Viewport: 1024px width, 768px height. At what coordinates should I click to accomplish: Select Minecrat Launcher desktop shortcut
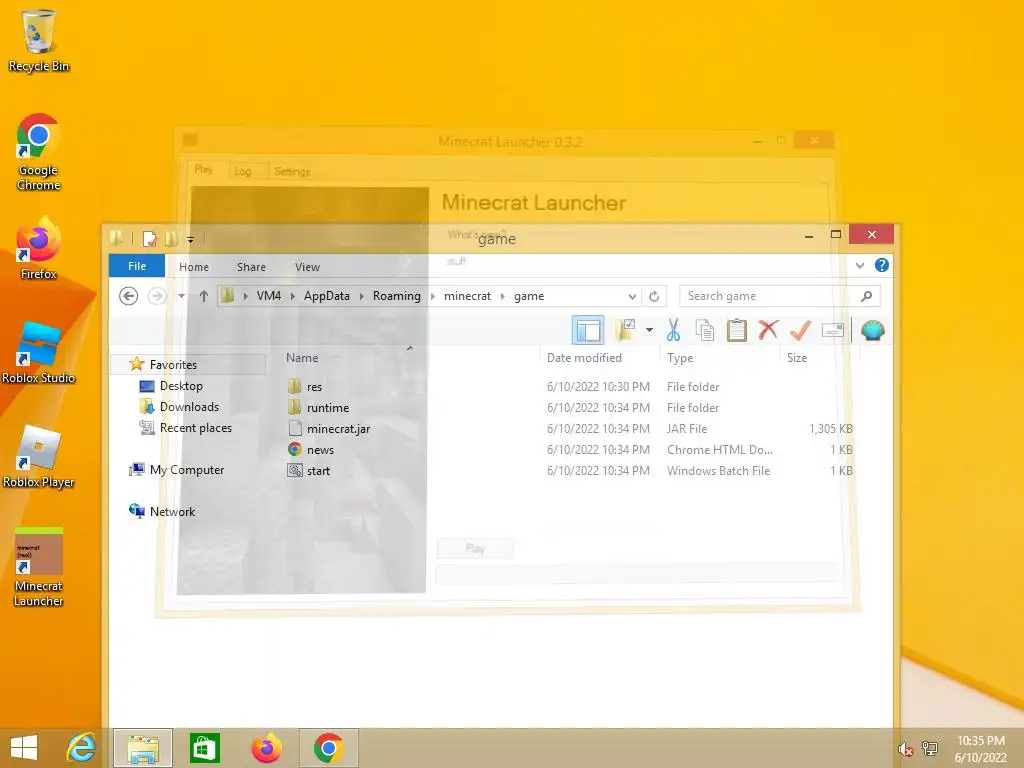(39, 567)
